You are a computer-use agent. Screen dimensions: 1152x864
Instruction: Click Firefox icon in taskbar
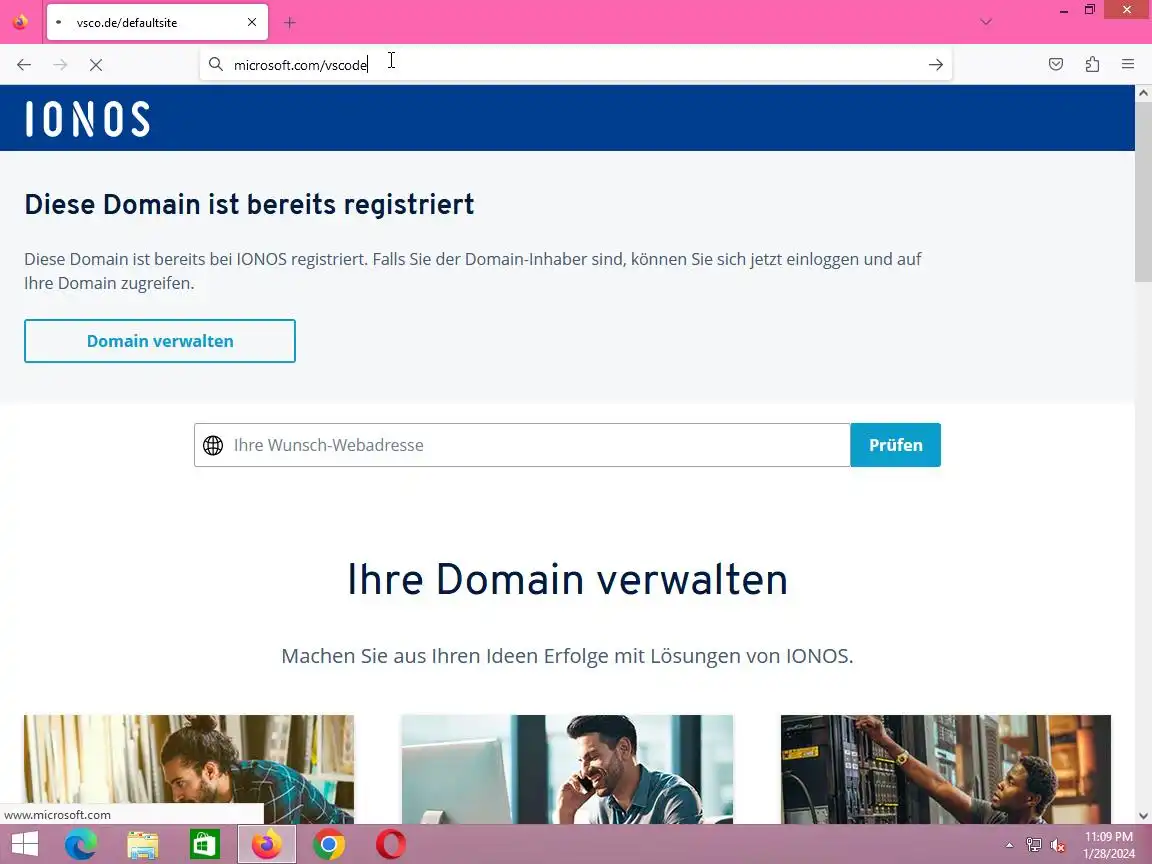(267, 844)
